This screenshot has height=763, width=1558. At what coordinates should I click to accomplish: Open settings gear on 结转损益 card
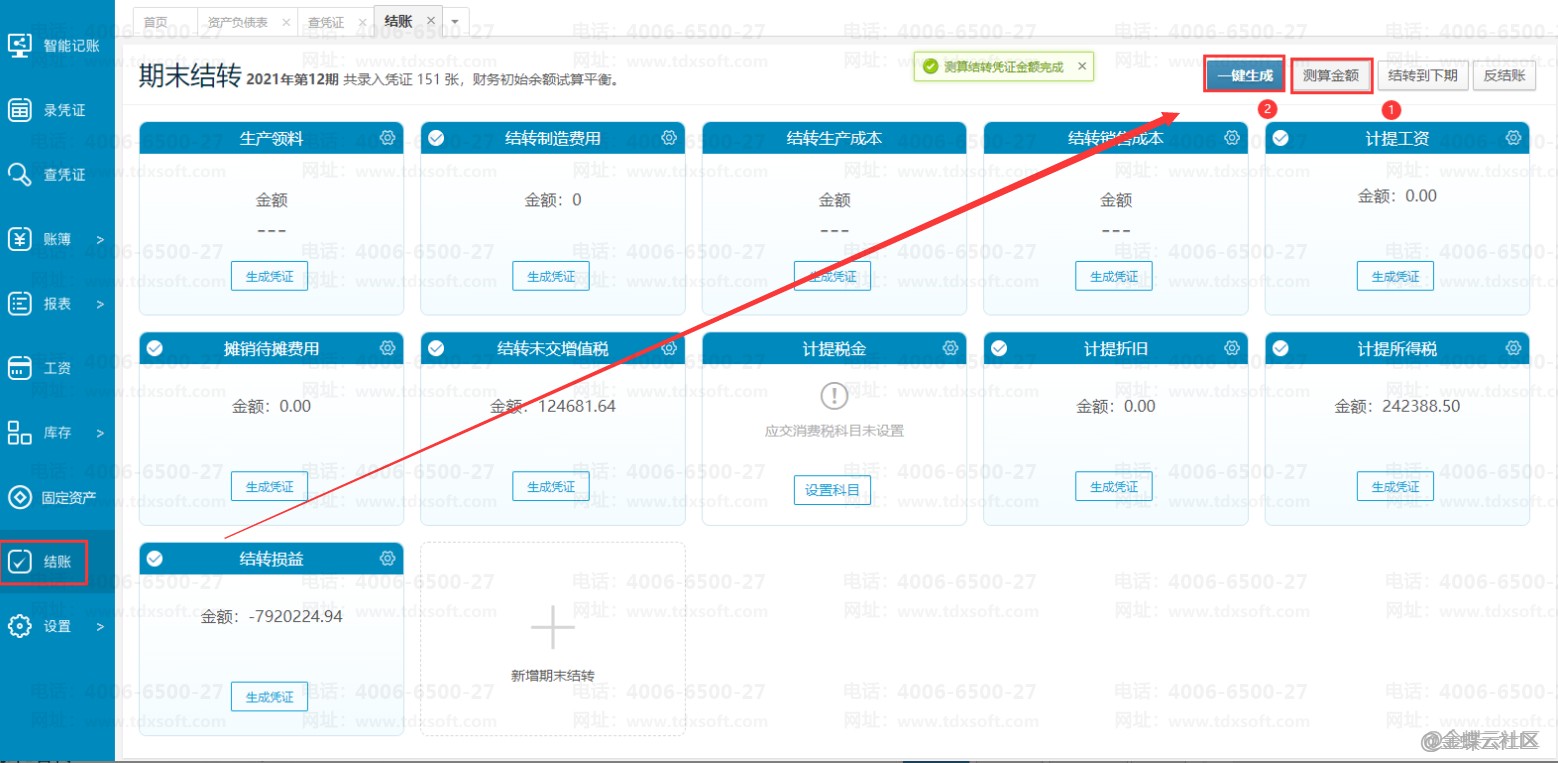(388, 558)
